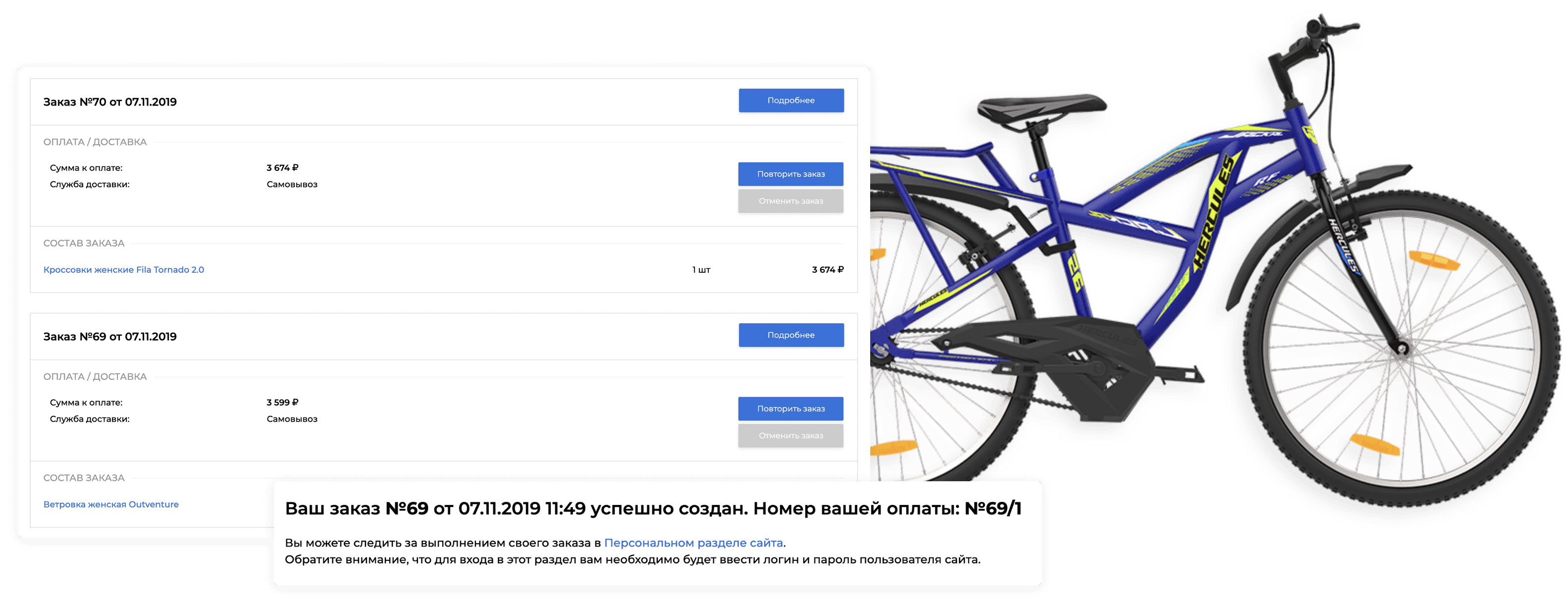Click ОПЛАТА / ДОСТАВКА label in order №69
Viewport: 1568px width, 607px height.
point(95,376)
